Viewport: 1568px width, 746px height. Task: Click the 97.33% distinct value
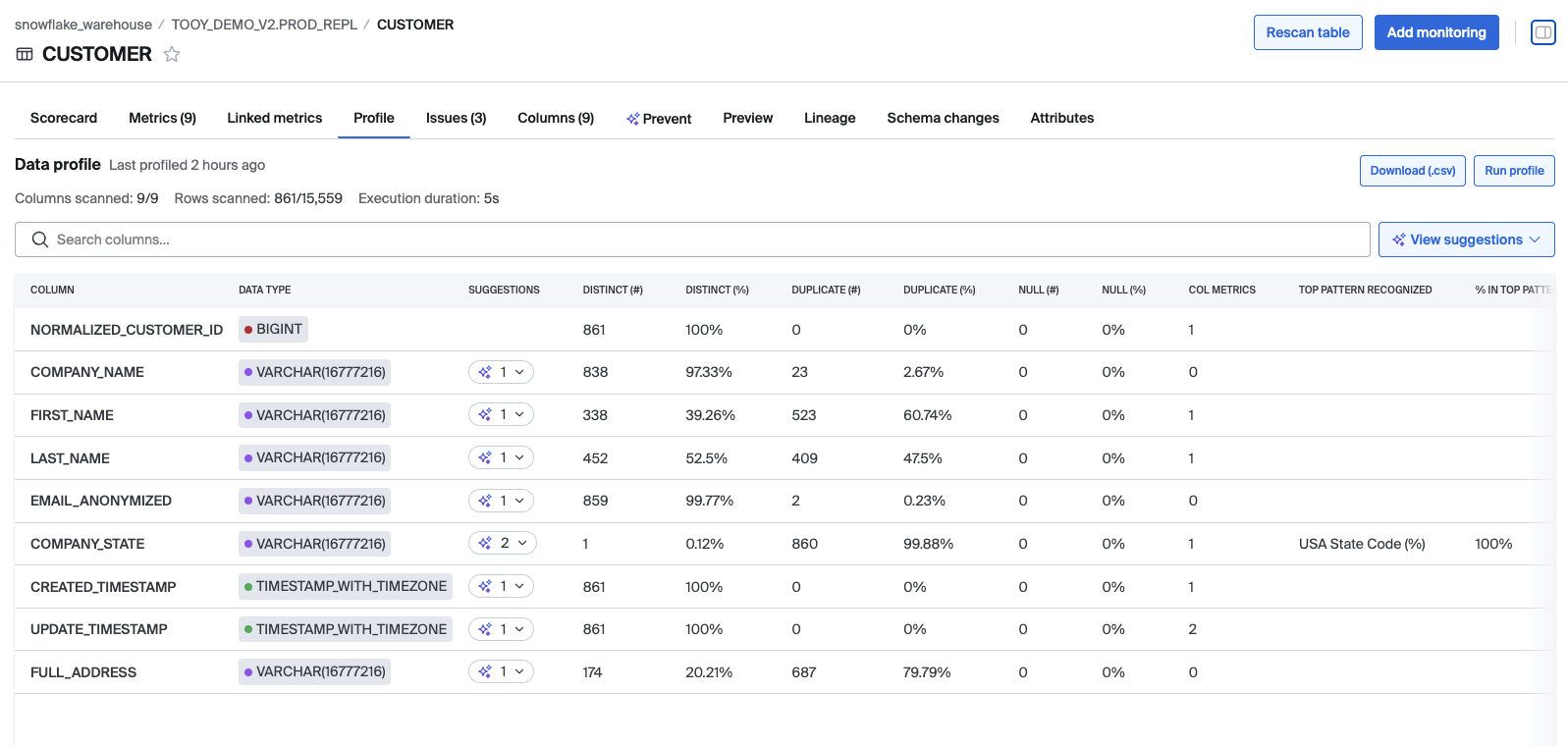pyautogui.click(x=709, y=372)
